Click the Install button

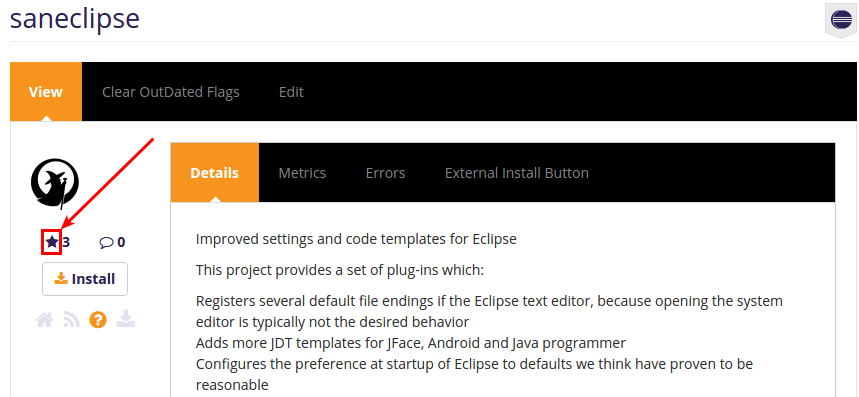[85, 279]
